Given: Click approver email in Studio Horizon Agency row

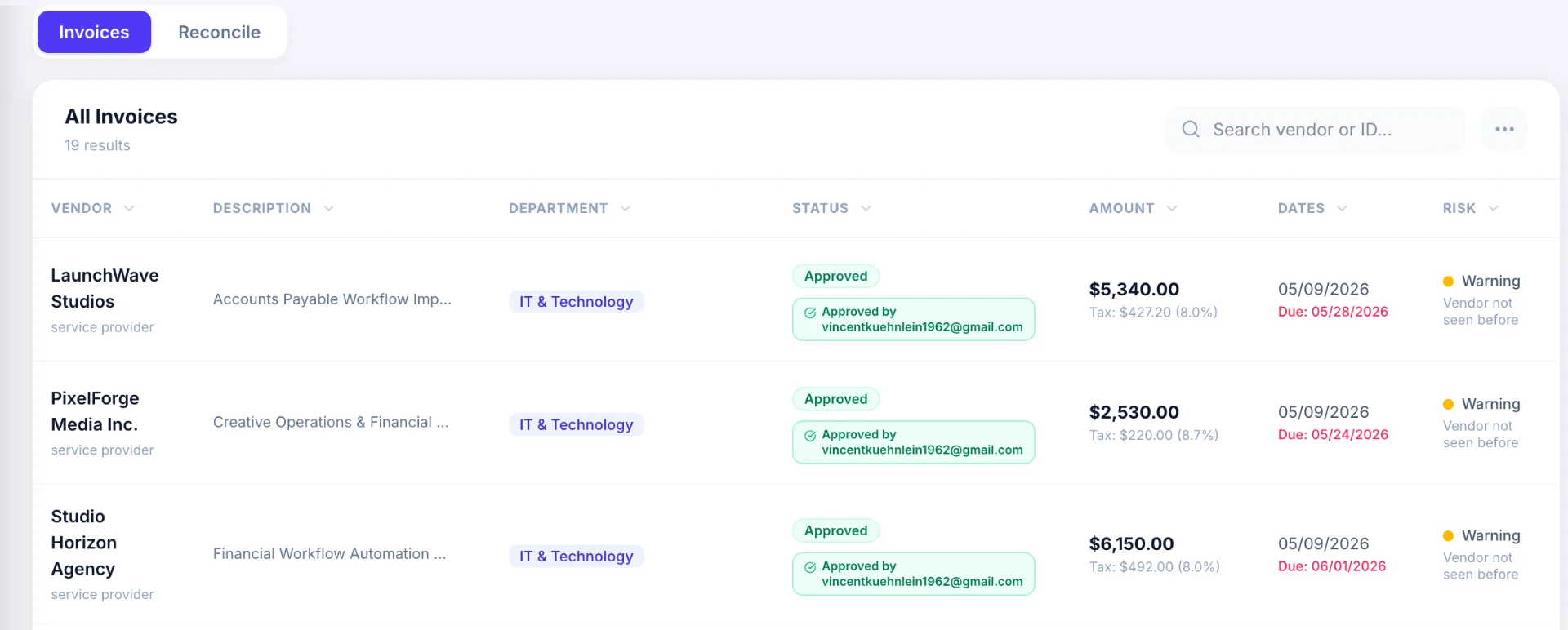Looking at the screenshot, I should pos(922,582).
